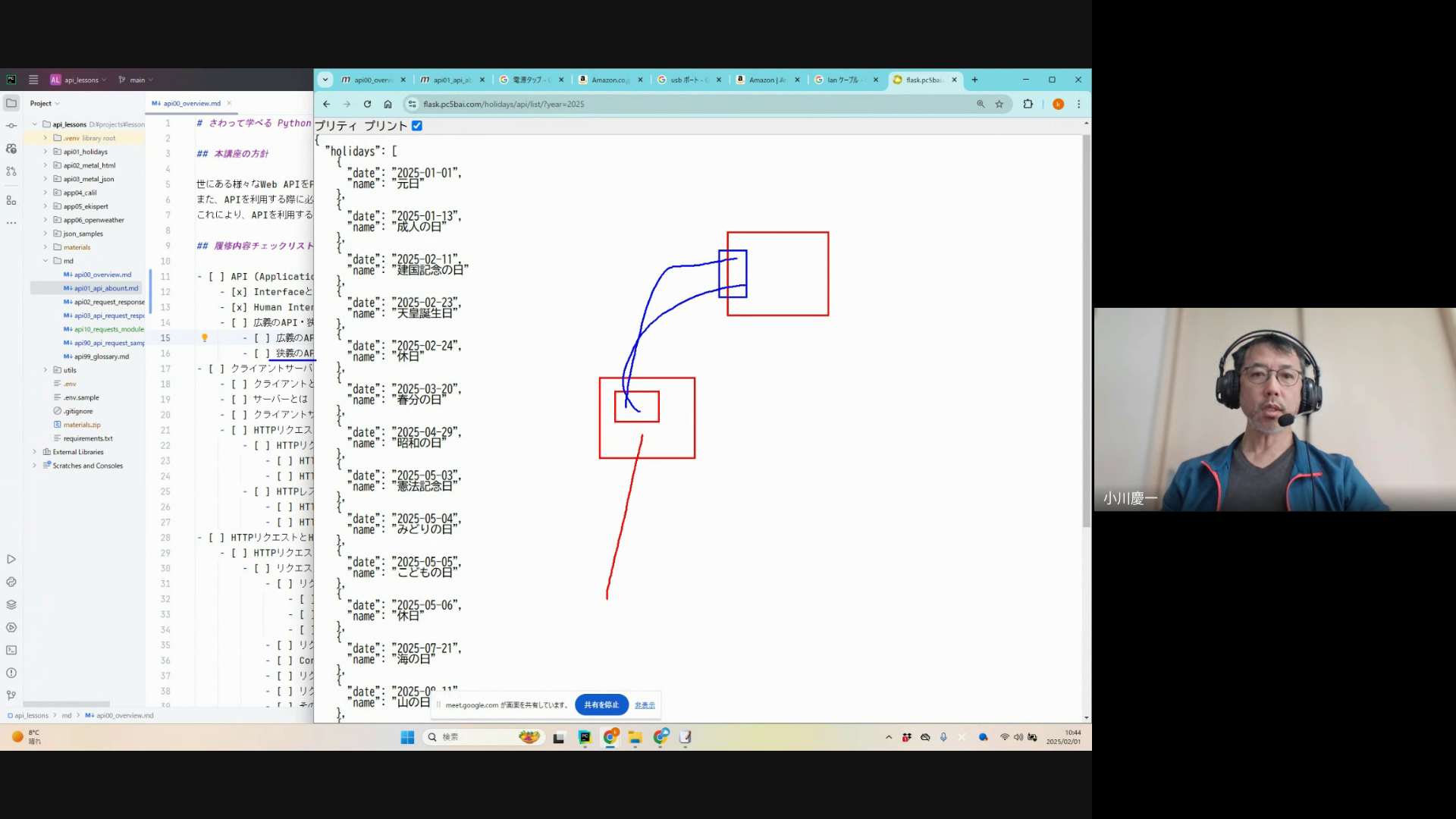This screenshot has height=819, width=1456.
Task: Uncheck the プリティ プリント checkbox
Action: (416, 126)
